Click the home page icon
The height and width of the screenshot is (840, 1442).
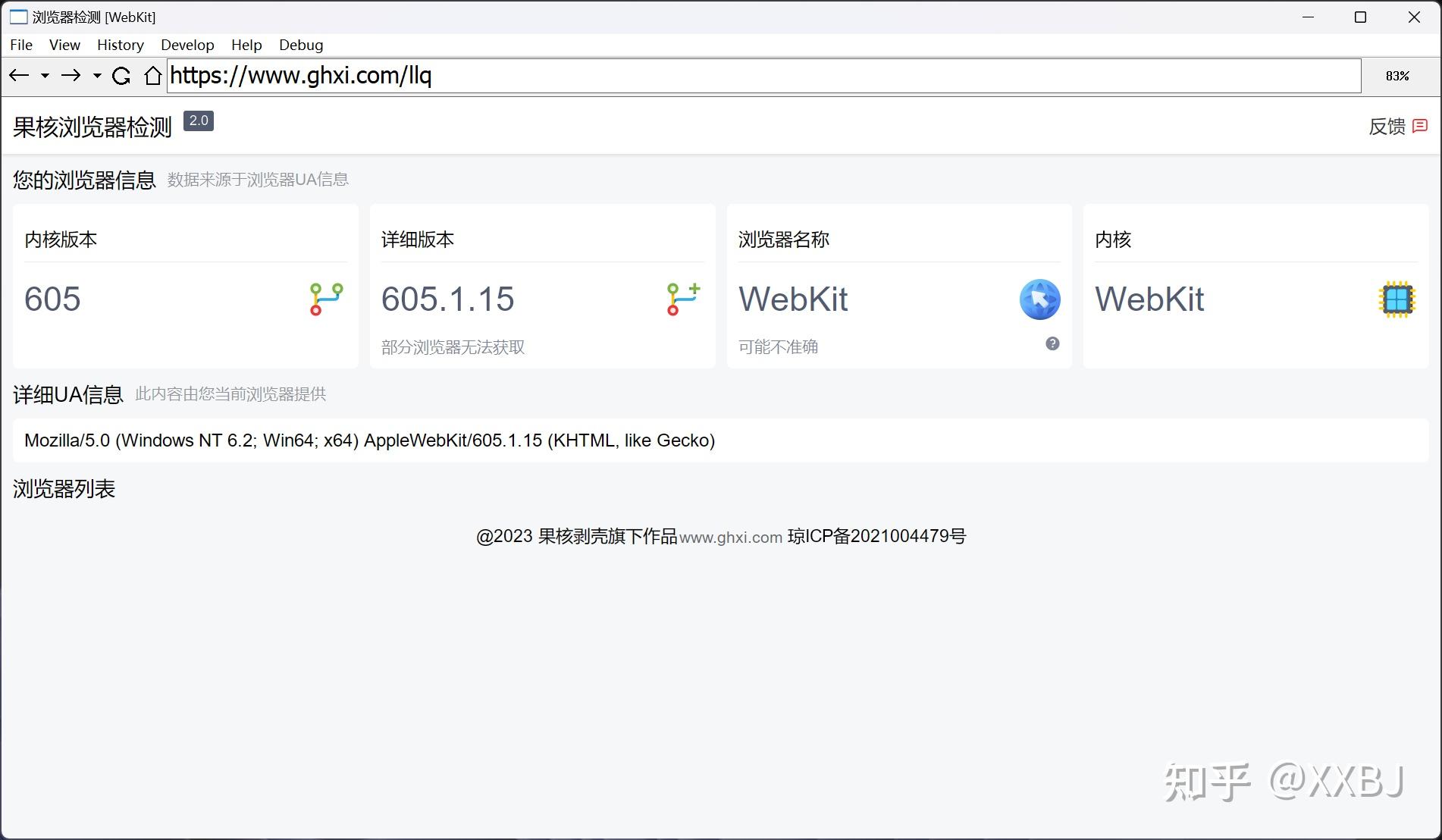coord(153,76)
